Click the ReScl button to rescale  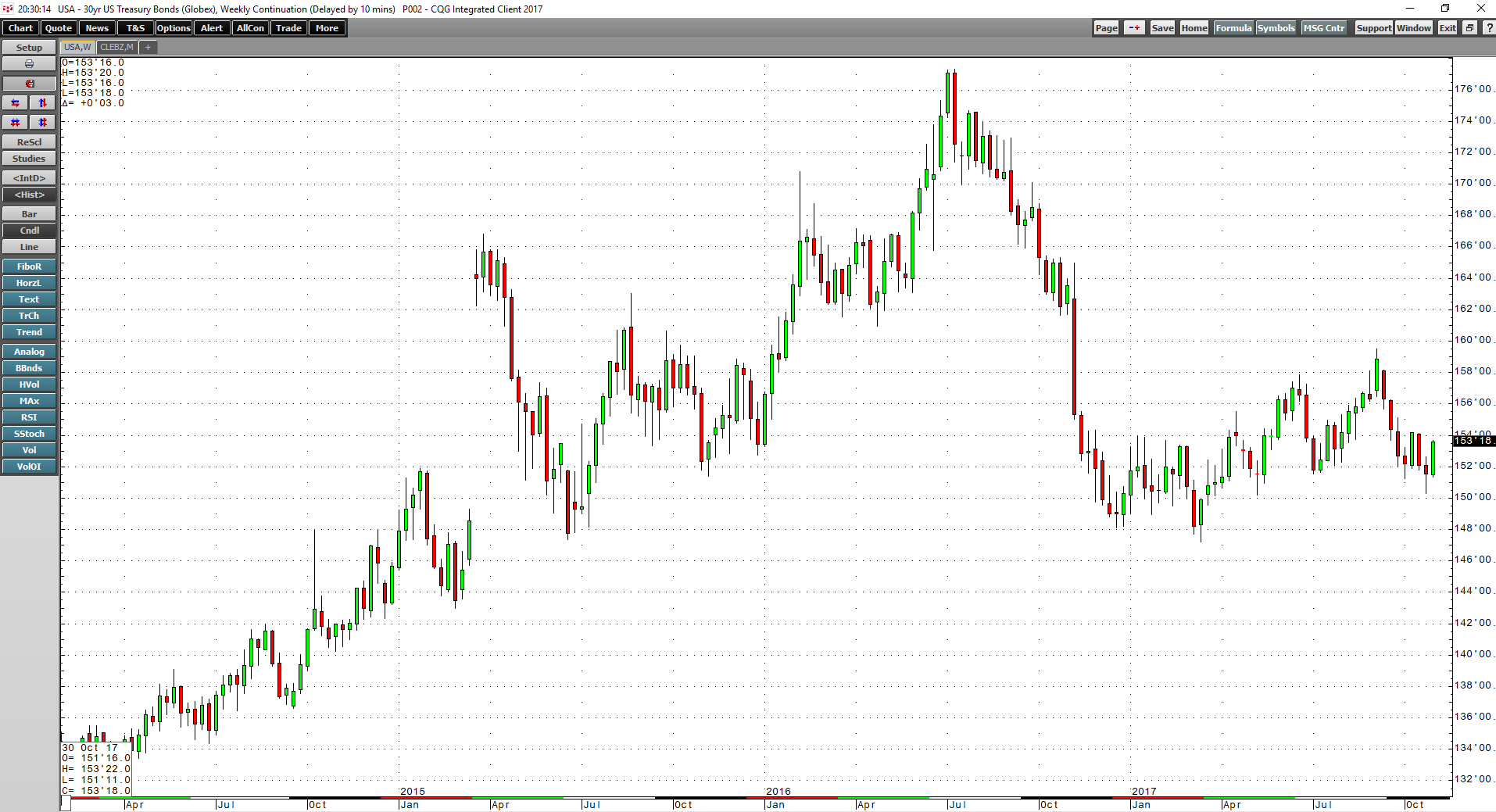coord(29,141)
